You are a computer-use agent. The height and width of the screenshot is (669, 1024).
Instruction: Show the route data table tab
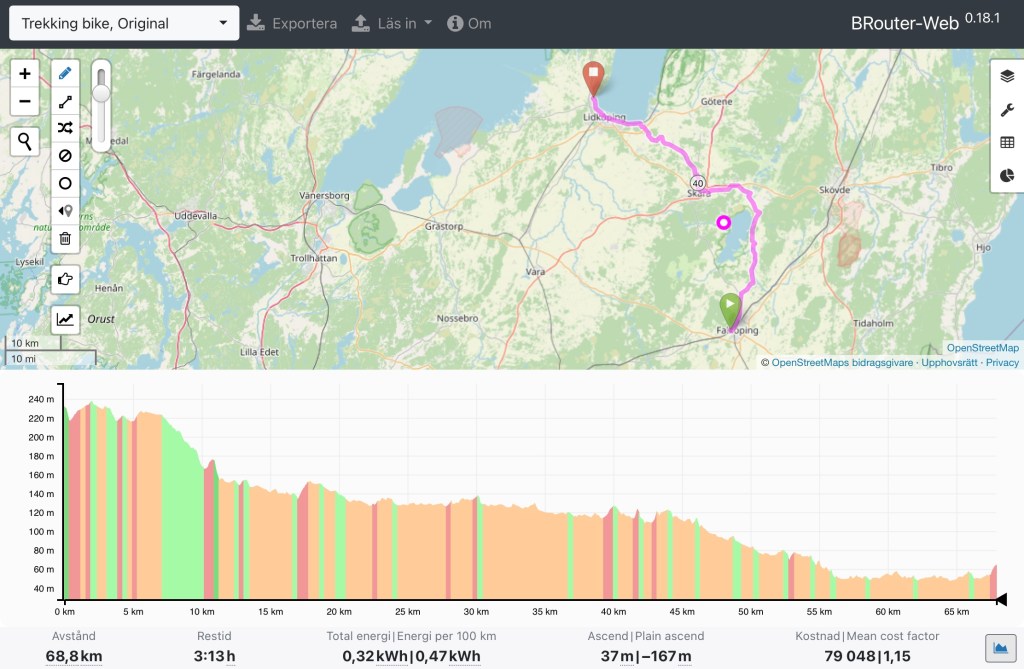(1007, 143)
